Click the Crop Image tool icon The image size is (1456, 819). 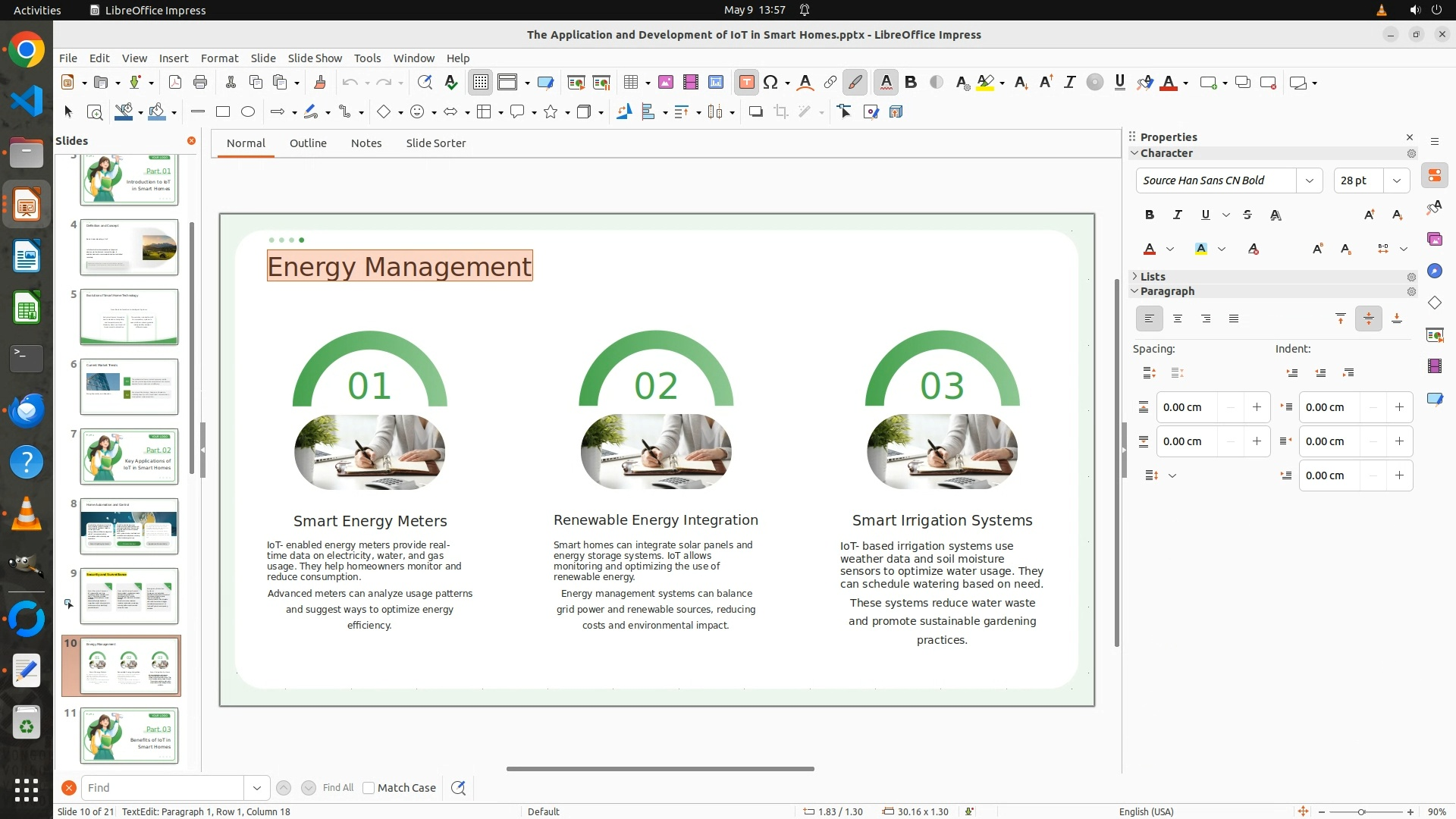(780, 112)
